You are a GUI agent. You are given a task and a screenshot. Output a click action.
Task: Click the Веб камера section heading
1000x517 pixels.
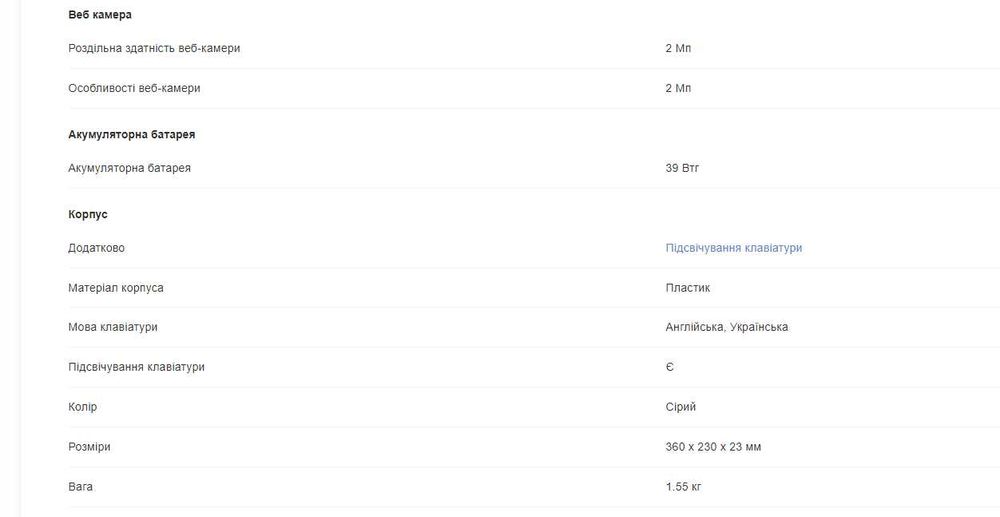pyautogui.click(x=100, y=15)
